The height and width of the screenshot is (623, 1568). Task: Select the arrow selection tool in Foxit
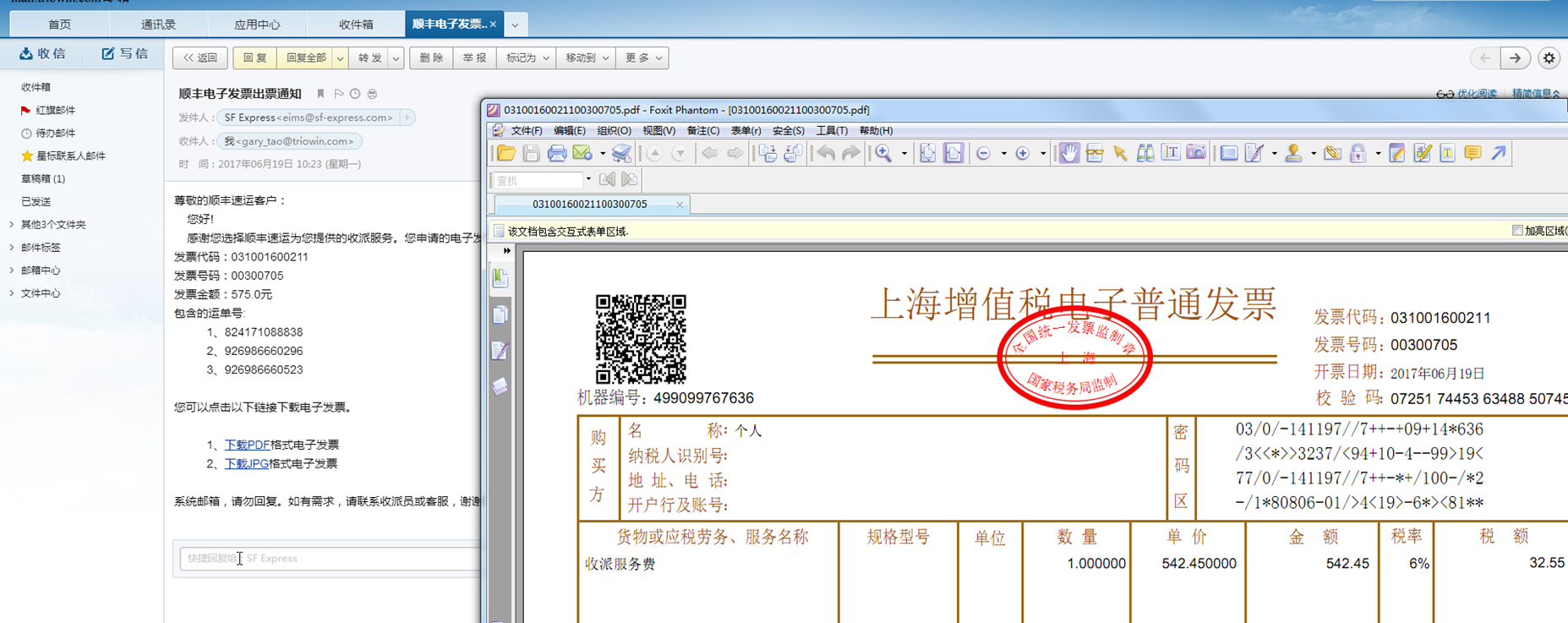click(1120, 153)
